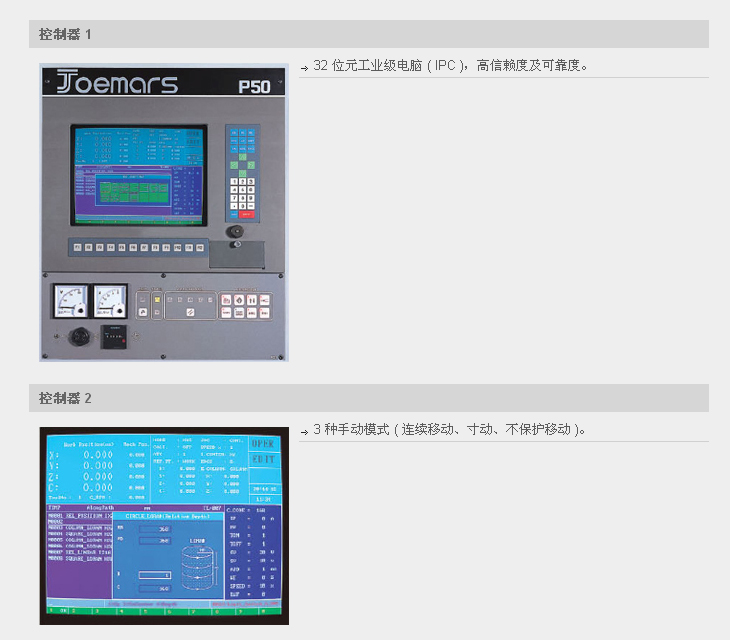Viewport: 730px width, 640px height.
Task: Click the P50 model label
Action: pyautogui.click(x=254, y=86)
